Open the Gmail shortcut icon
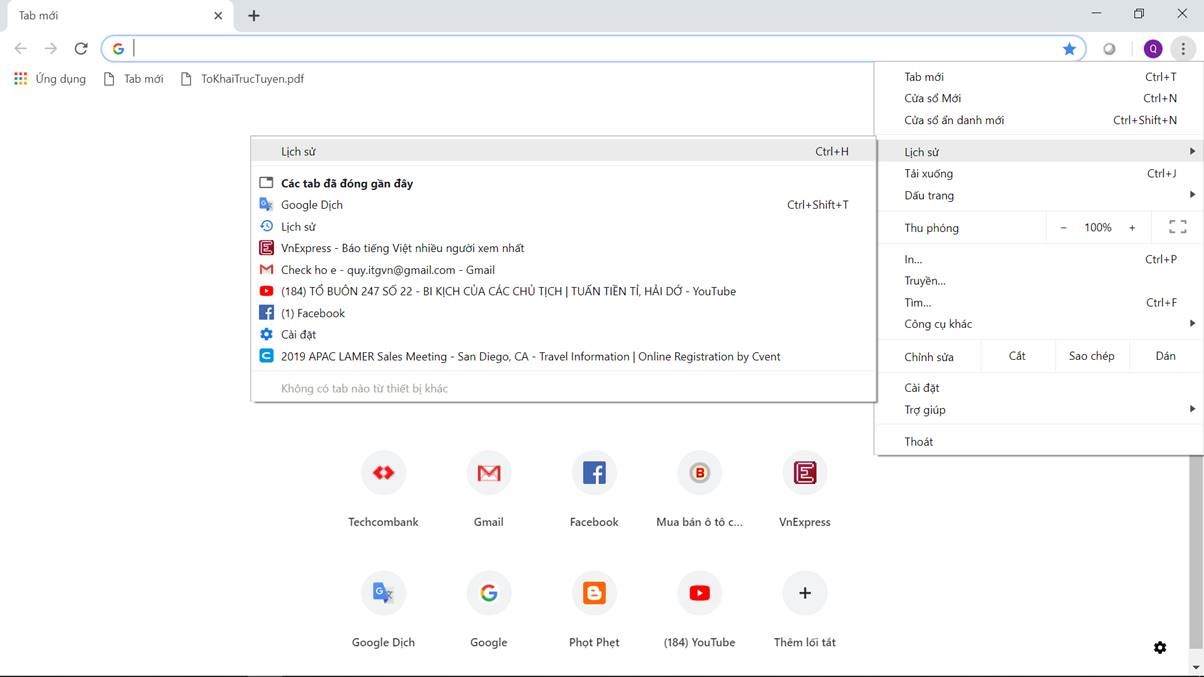This screenshot has width=1204, height=677. [488, 473]
